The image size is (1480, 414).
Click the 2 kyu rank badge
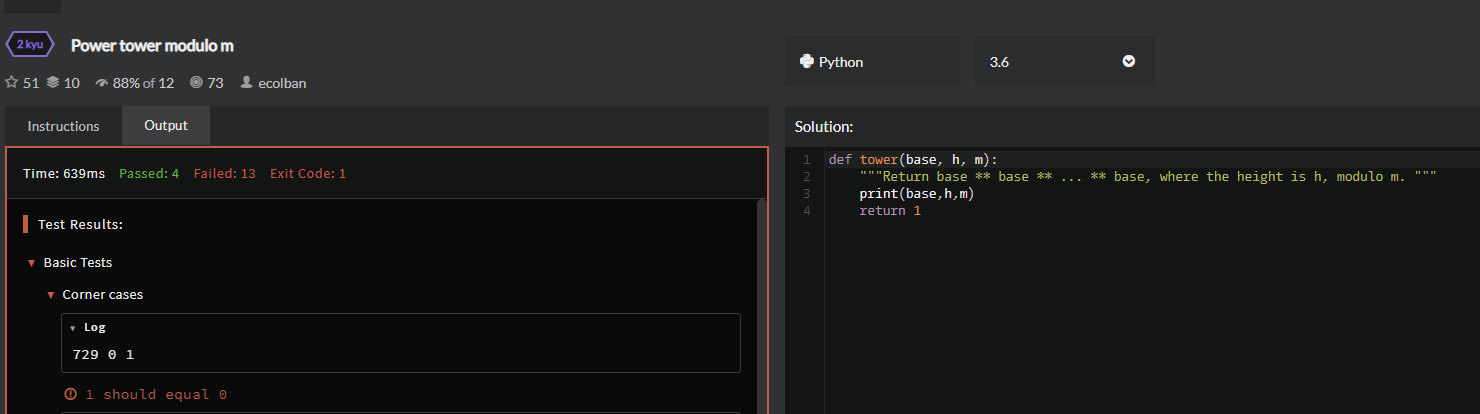coord(30,45)
